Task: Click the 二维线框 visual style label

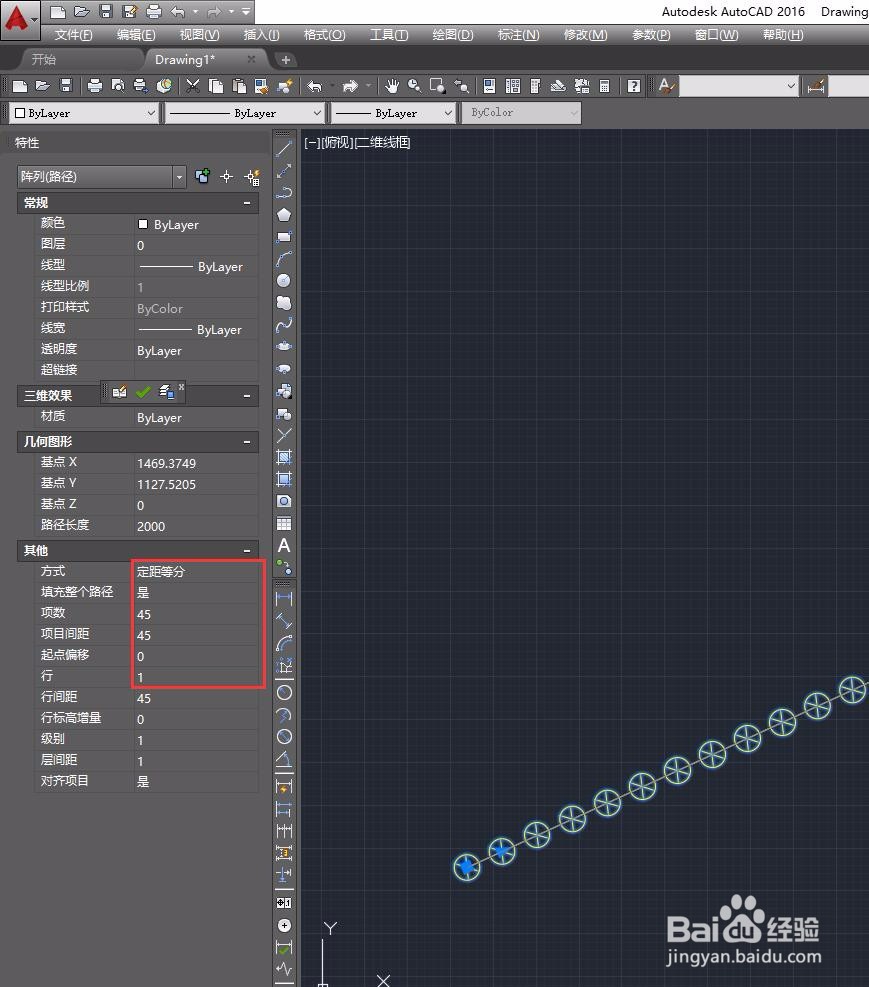Action: [x=383, y=143]
